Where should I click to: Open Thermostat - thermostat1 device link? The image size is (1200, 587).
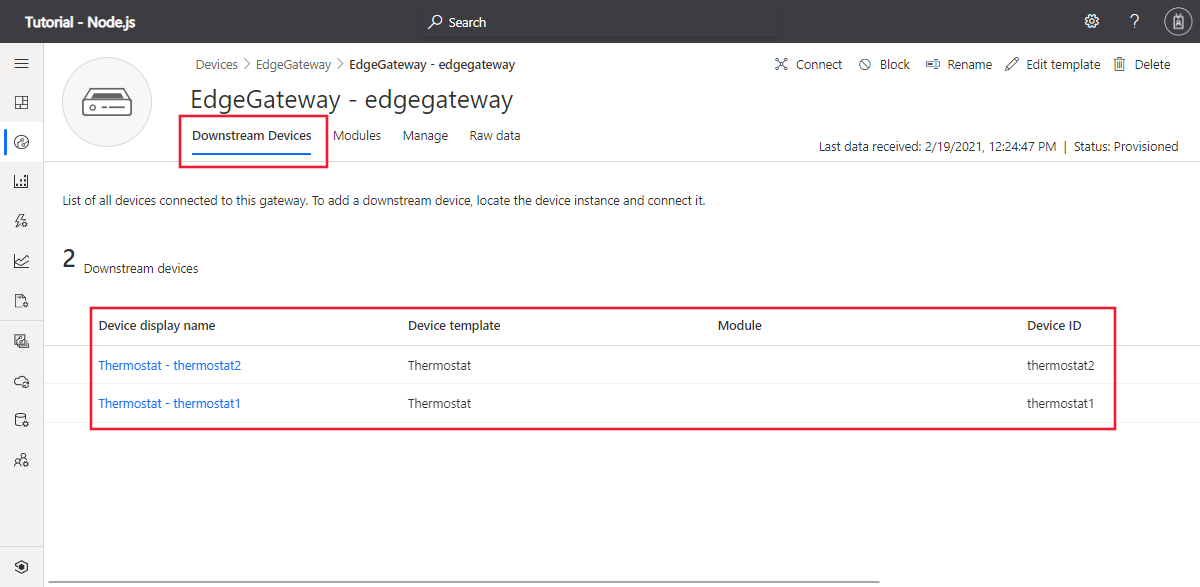(x=169, y=403)
